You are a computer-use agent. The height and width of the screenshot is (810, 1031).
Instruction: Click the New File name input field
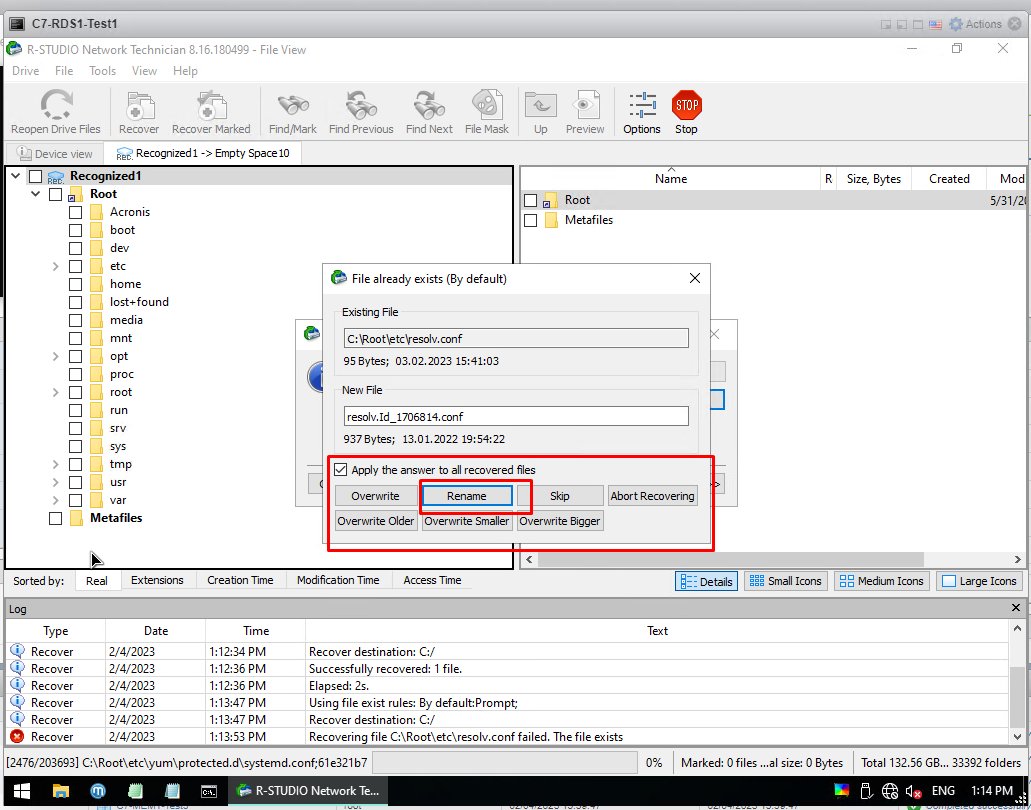coord(516,416)
